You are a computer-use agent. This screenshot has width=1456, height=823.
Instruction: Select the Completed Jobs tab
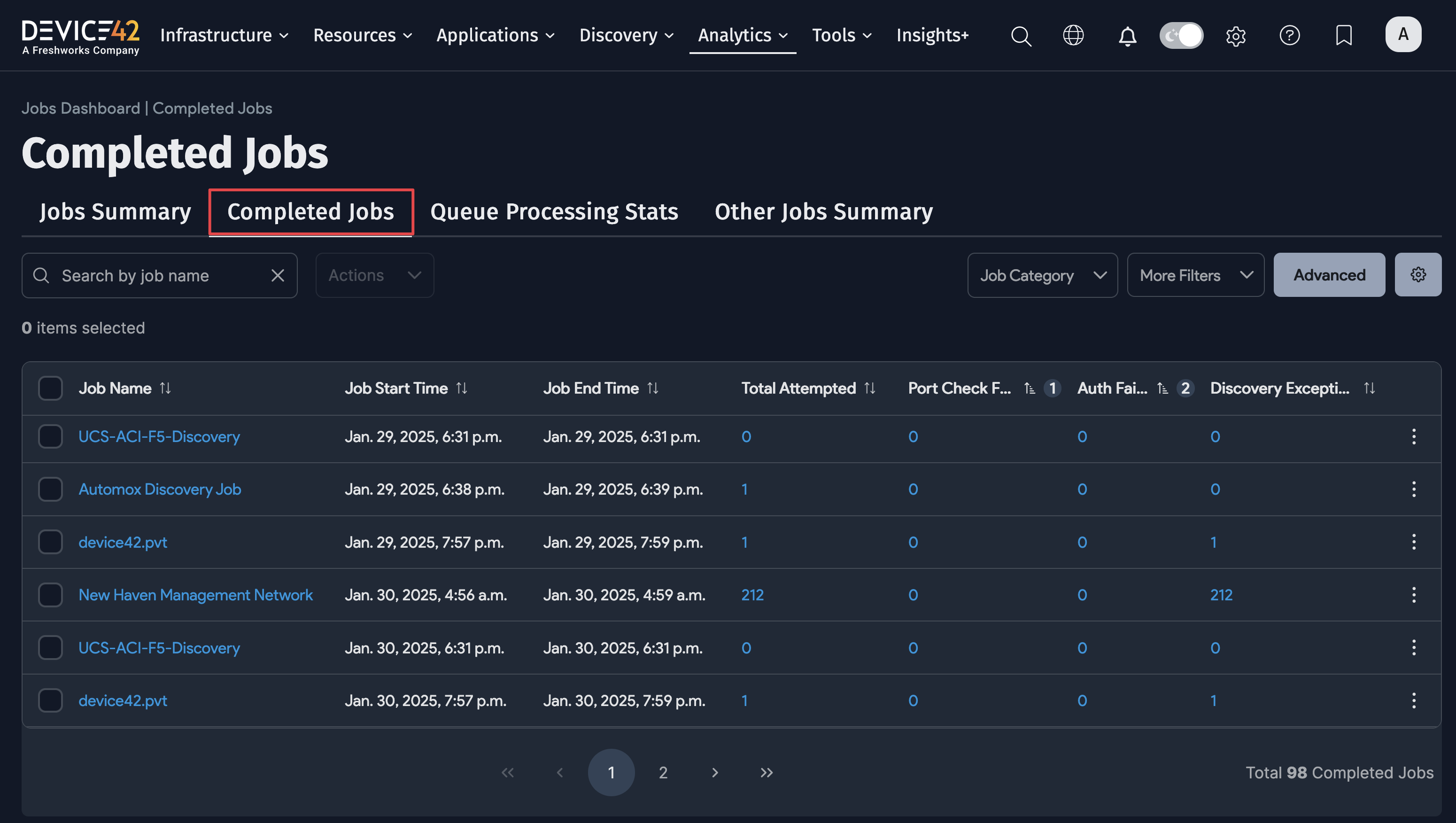point(311,211)
